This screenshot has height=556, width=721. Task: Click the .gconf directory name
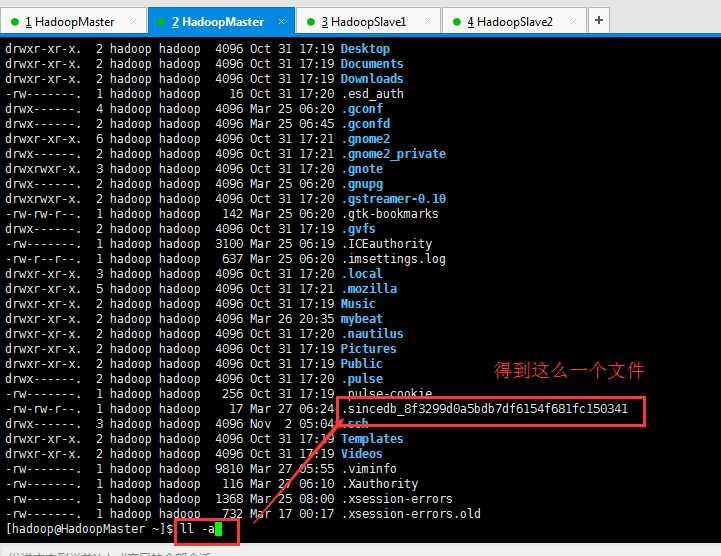[x=362, y=109]
